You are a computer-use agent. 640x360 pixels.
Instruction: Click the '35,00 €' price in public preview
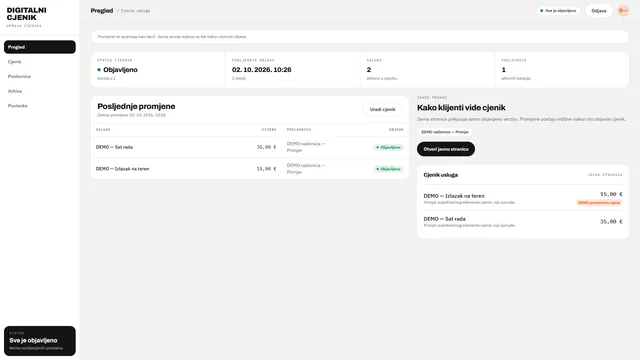(611, 222)
